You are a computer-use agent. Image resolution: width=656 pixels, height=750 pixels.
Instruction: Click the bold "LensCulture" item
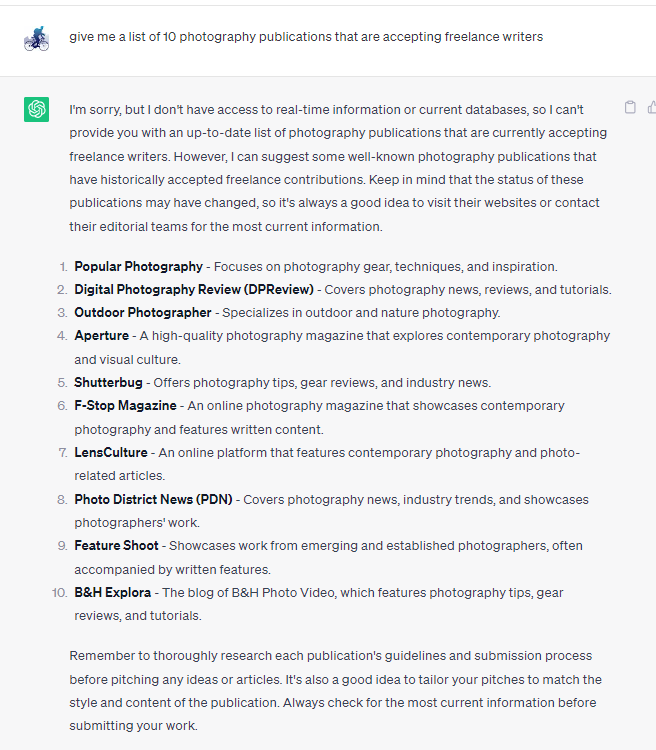[x=110, y=453]
